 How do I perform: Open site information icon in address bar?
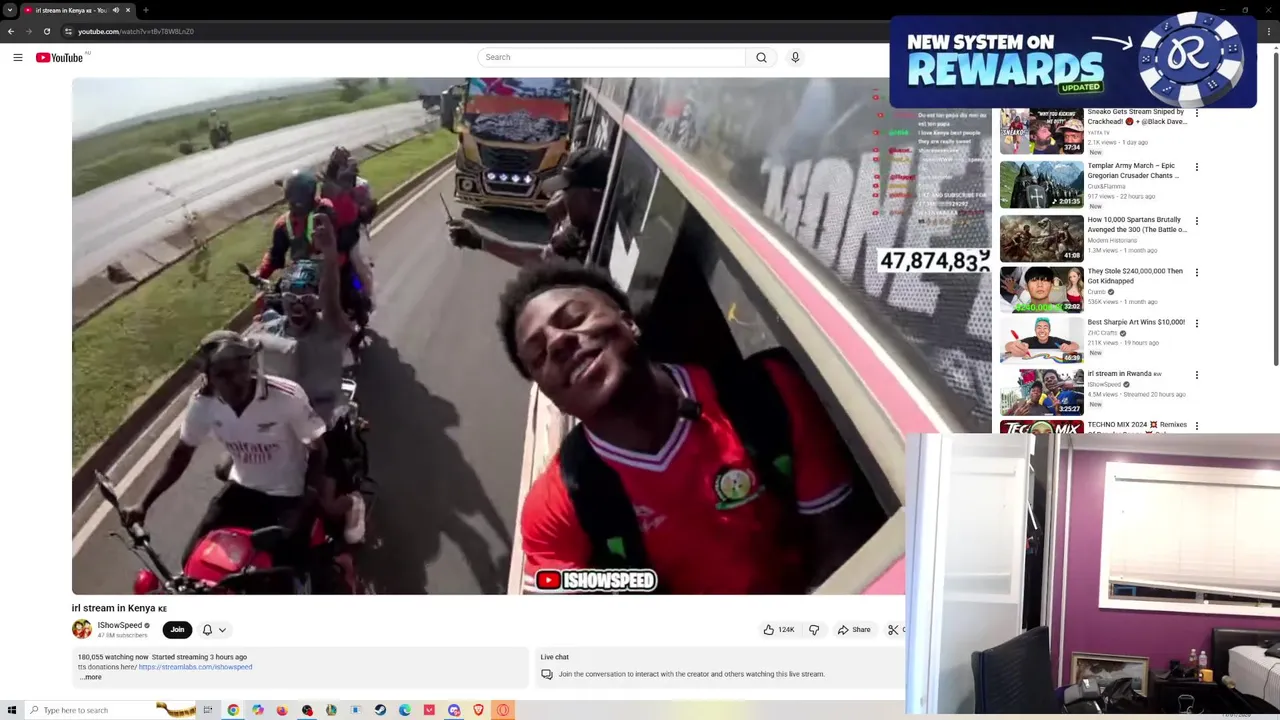pyautogui.click(x=69, y=31)
